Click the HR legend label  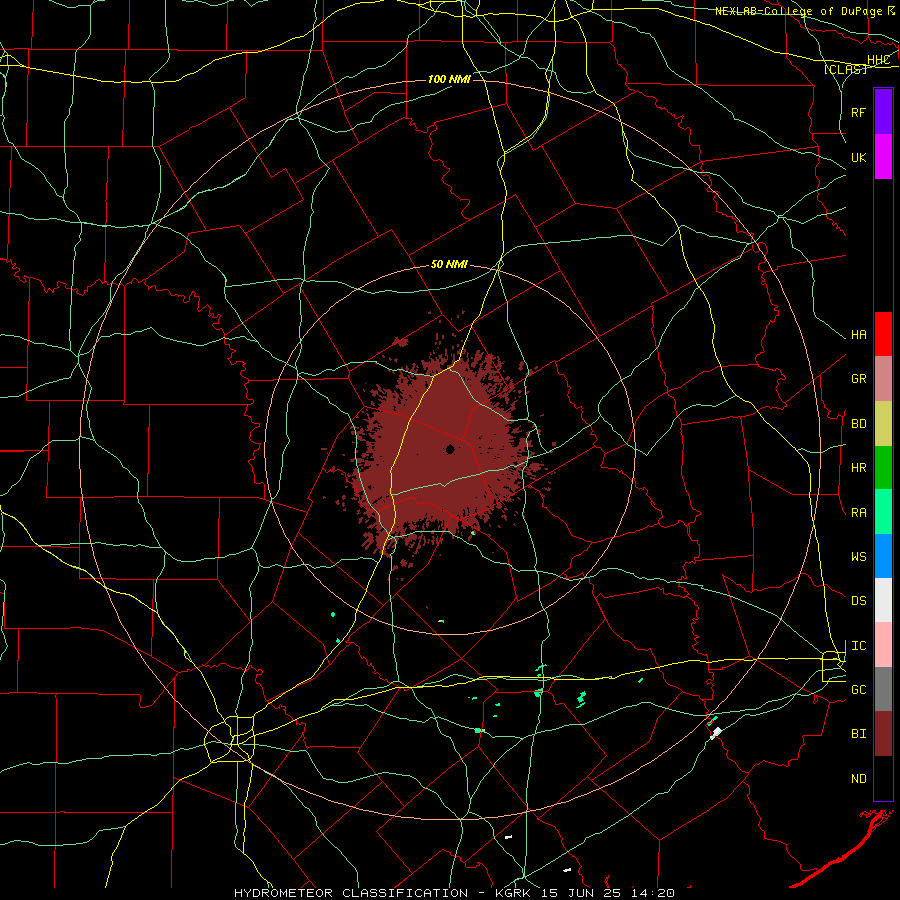[x=859, y=468]
